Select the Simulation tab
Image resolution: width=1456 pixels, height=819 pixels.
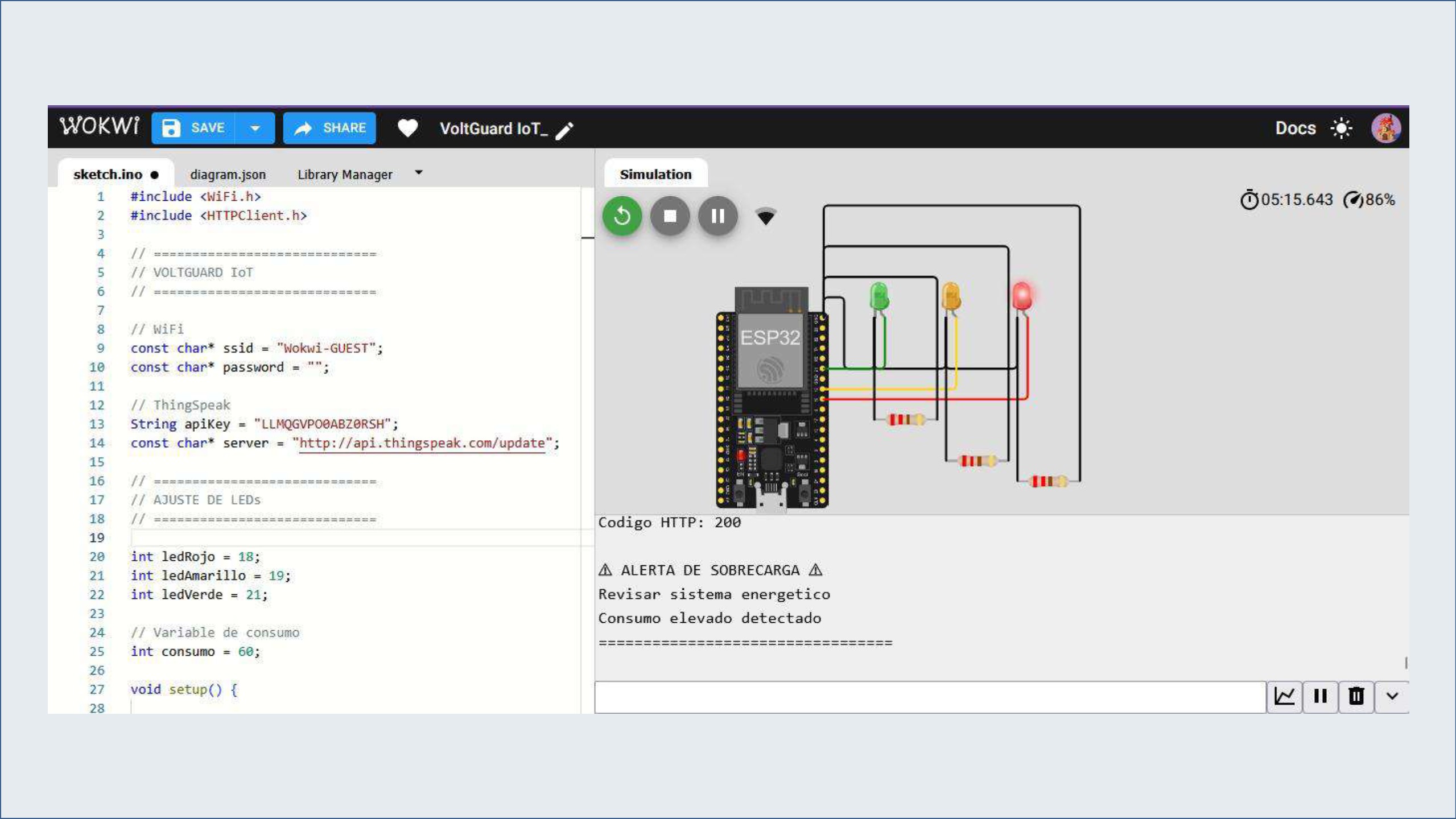point(655,174)
